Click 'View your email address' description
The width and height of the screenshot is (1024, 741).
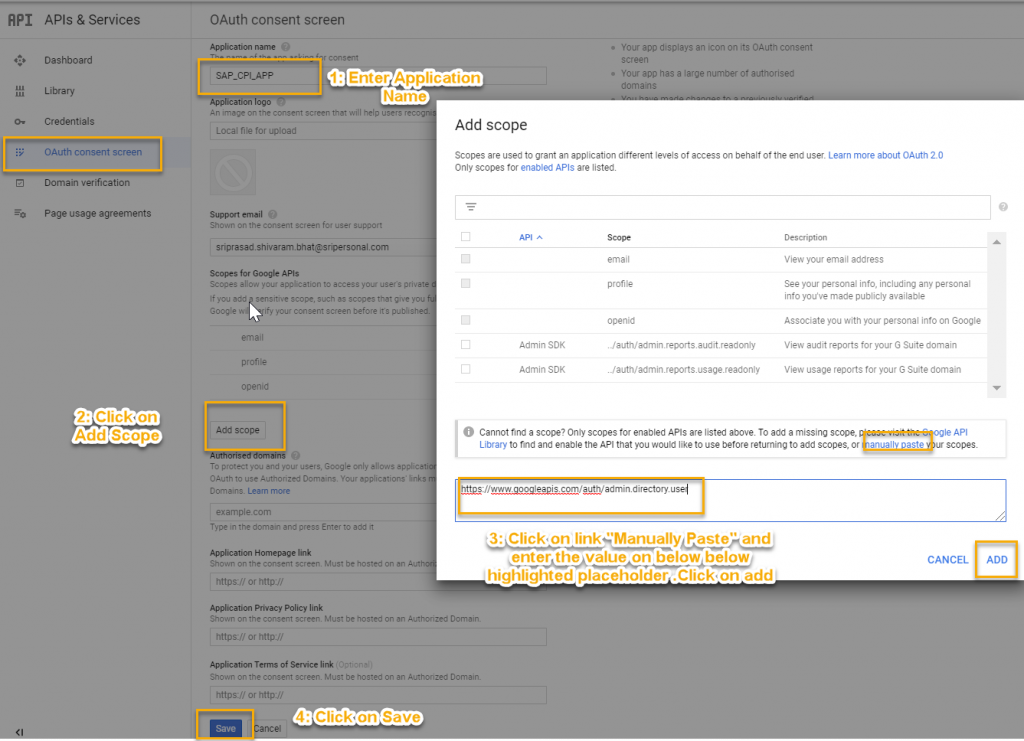point(833,259)
